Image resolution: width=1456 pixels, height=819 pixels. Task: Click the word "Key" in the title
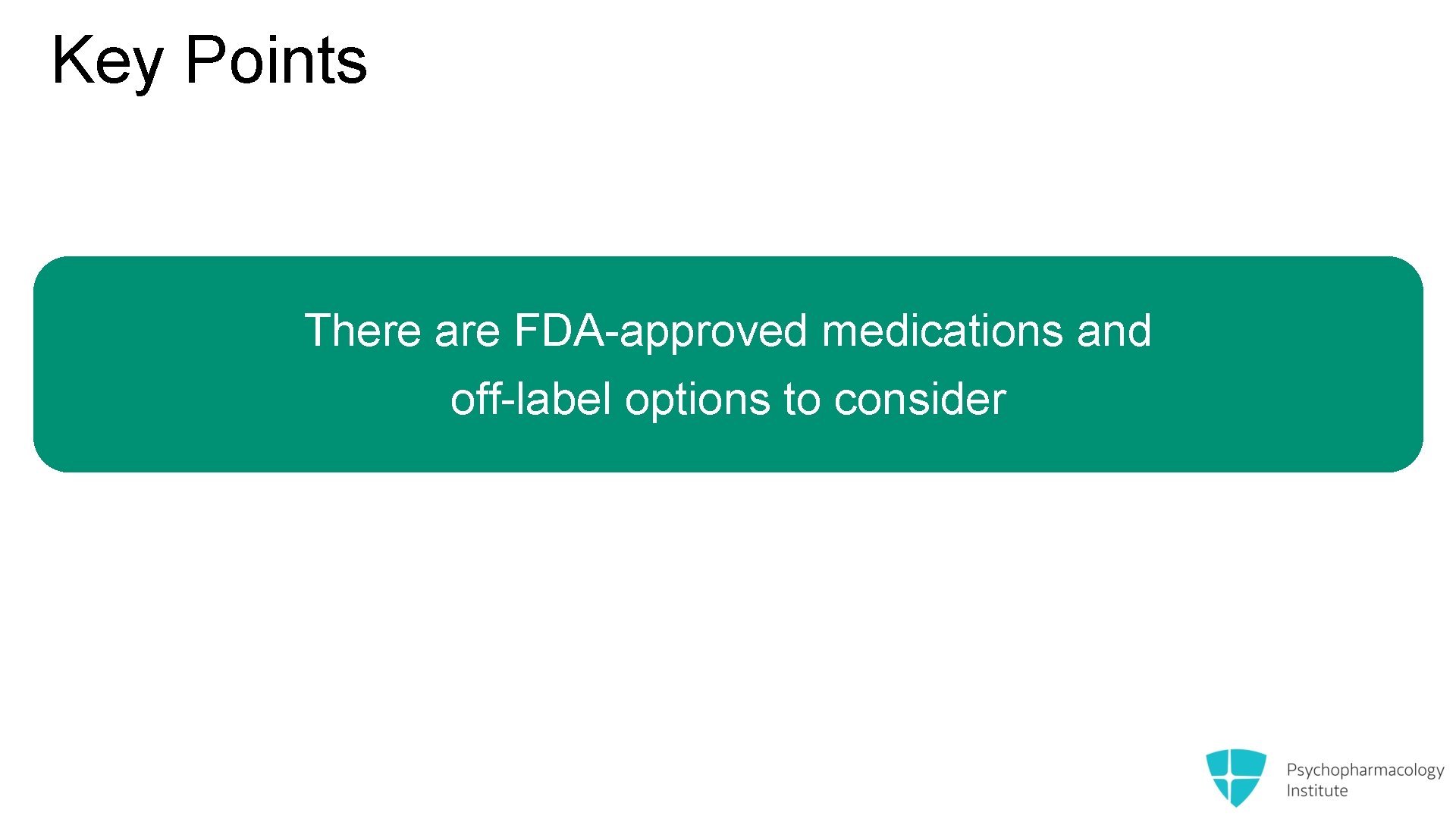107,62
